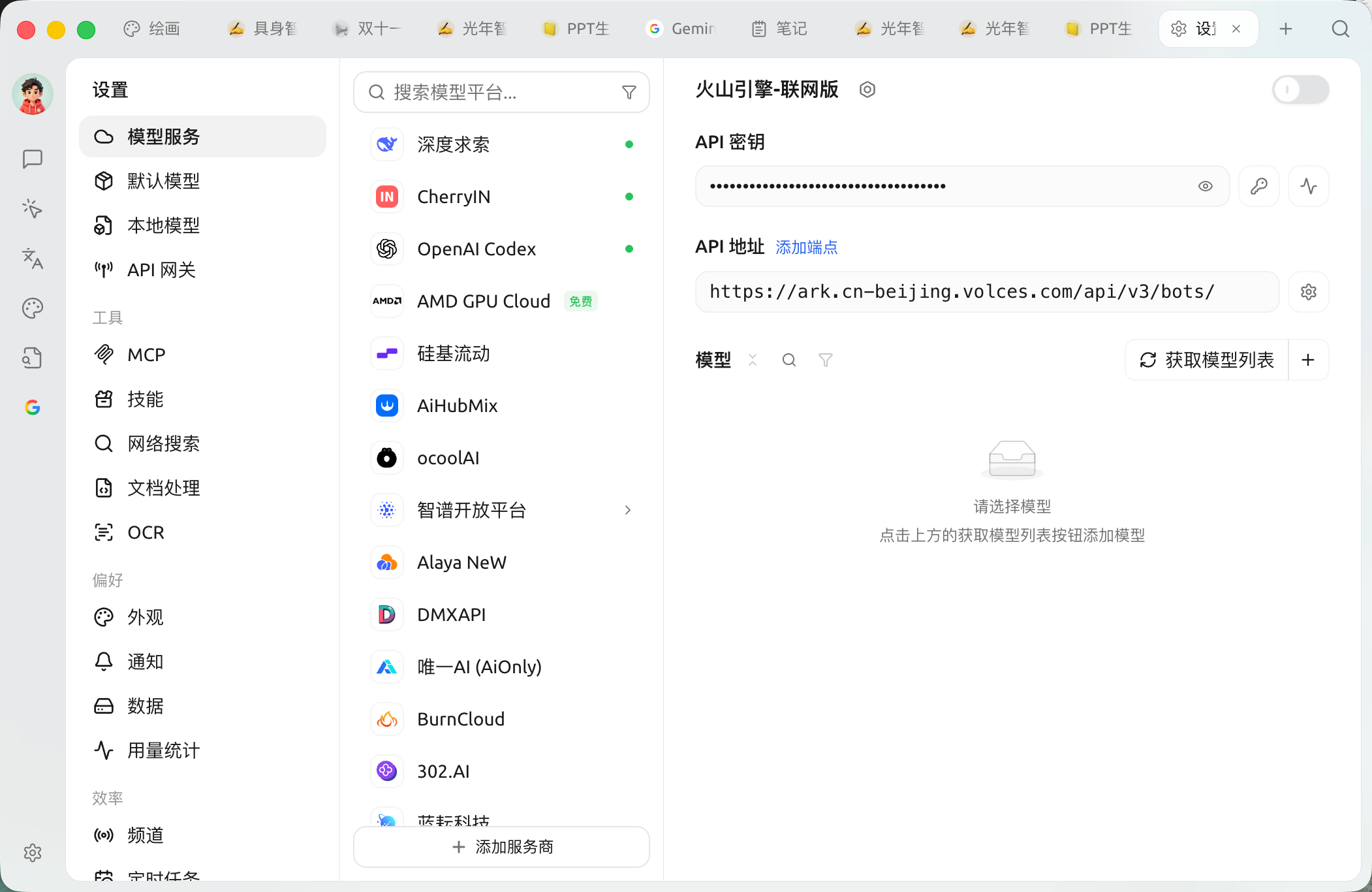Show the API key with eye icon
The height and width of the screenshot is (892, 1372).
[x=1206, y=186]
